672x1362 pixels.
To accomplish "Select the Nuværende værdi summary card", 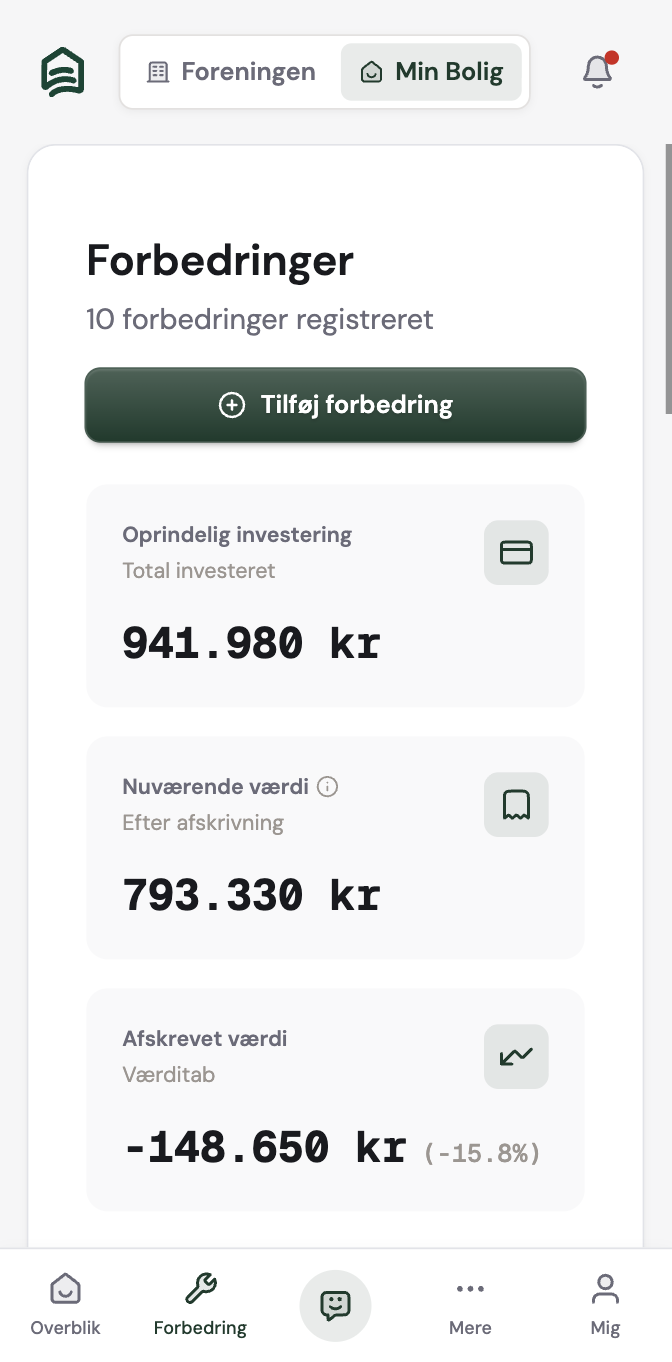I will coord(335,848).
